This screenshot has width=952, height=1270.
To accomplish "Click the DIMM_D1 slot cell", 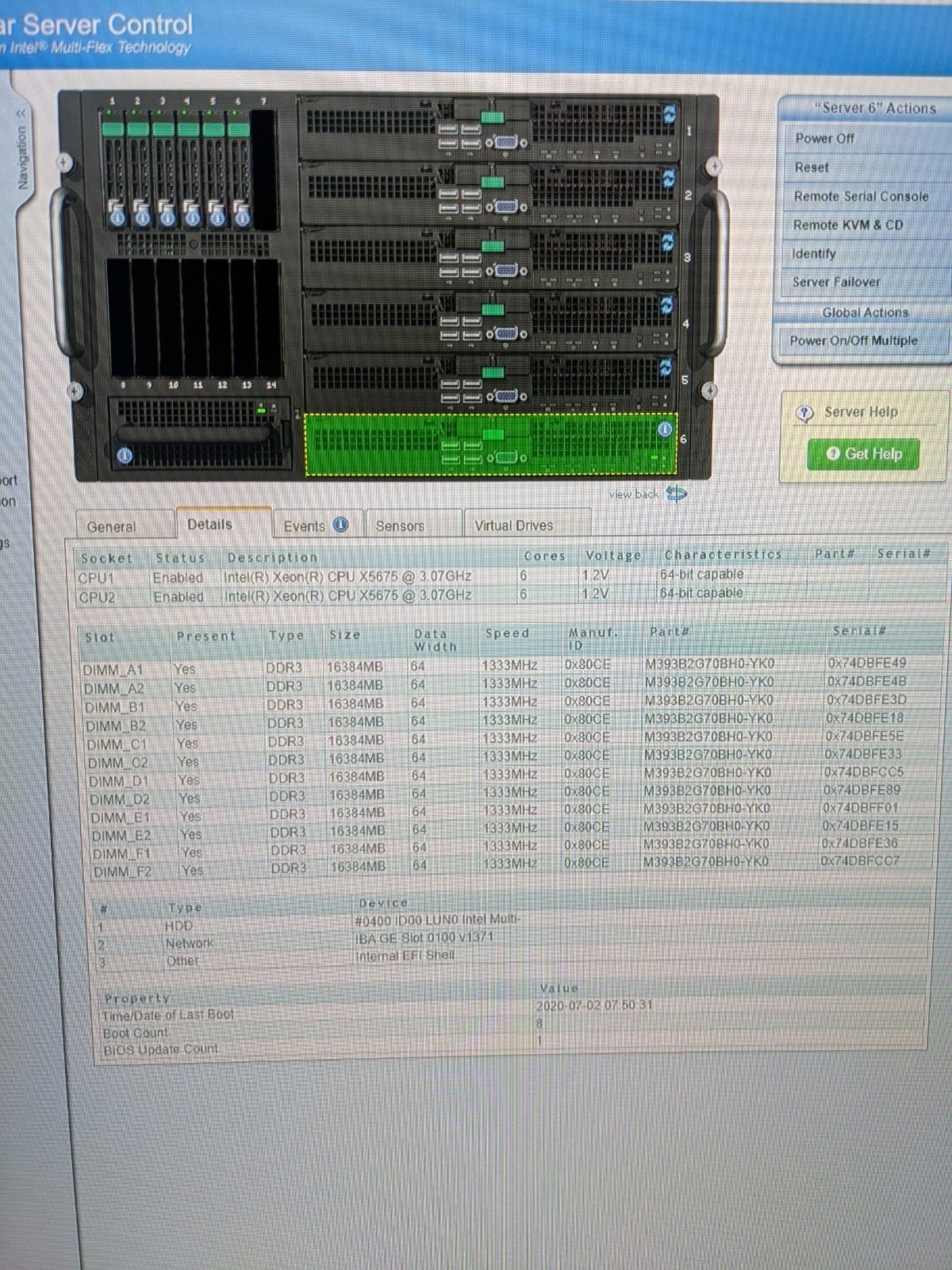I will click(x=118, y=781).
